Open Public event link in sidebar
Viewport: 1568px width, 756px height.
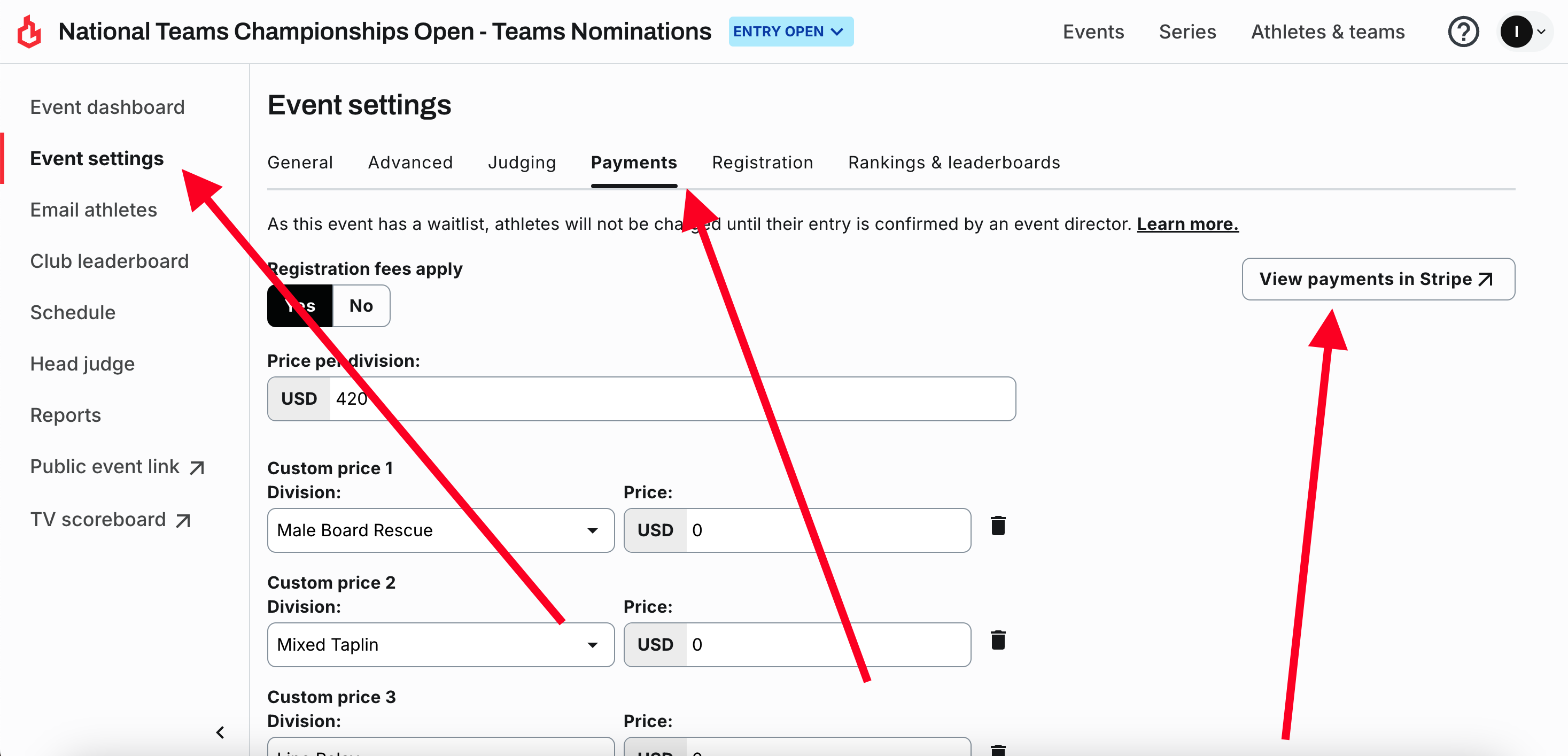(118, 467)
